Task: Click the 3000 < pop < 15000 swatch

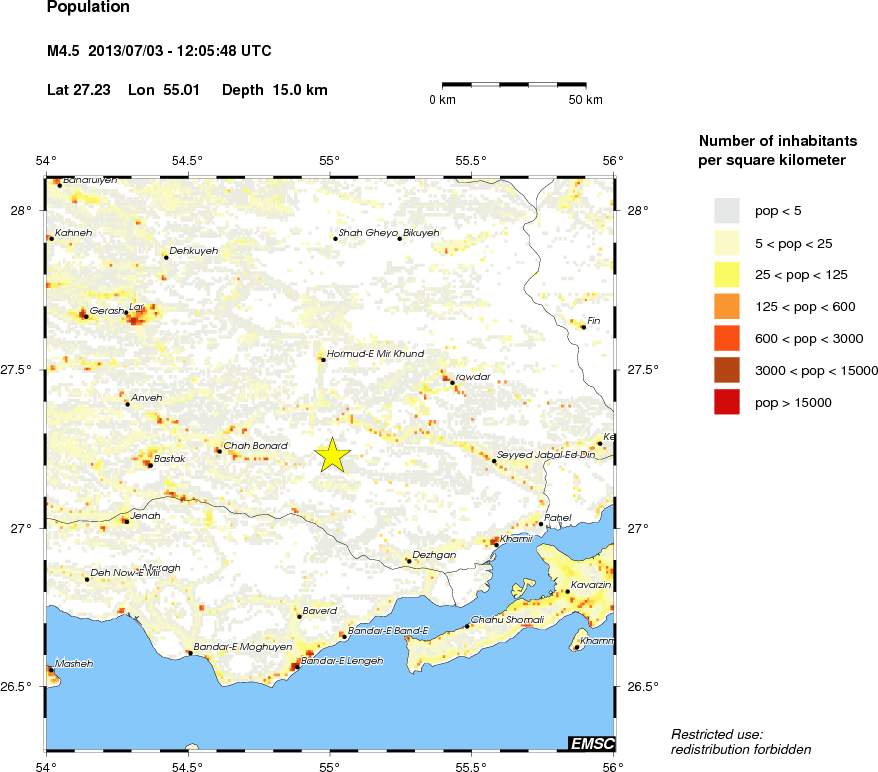Action: click(x=726, y=370)
